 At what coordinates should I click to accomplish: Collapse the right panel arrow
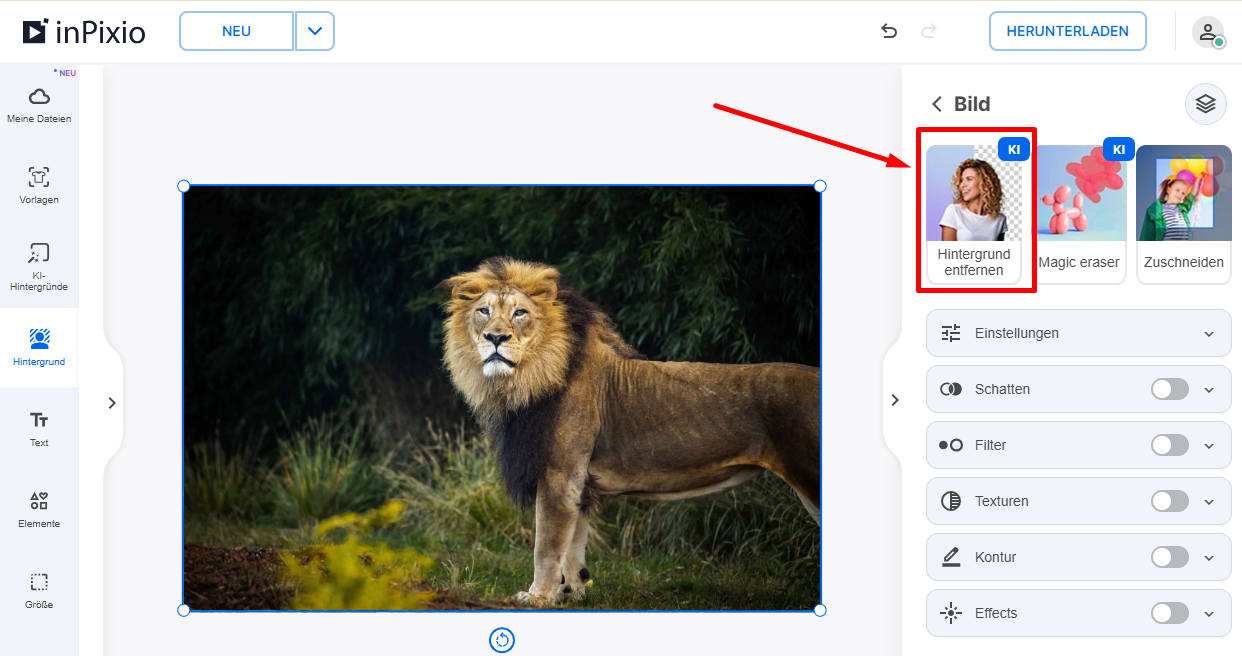point(894,400)
